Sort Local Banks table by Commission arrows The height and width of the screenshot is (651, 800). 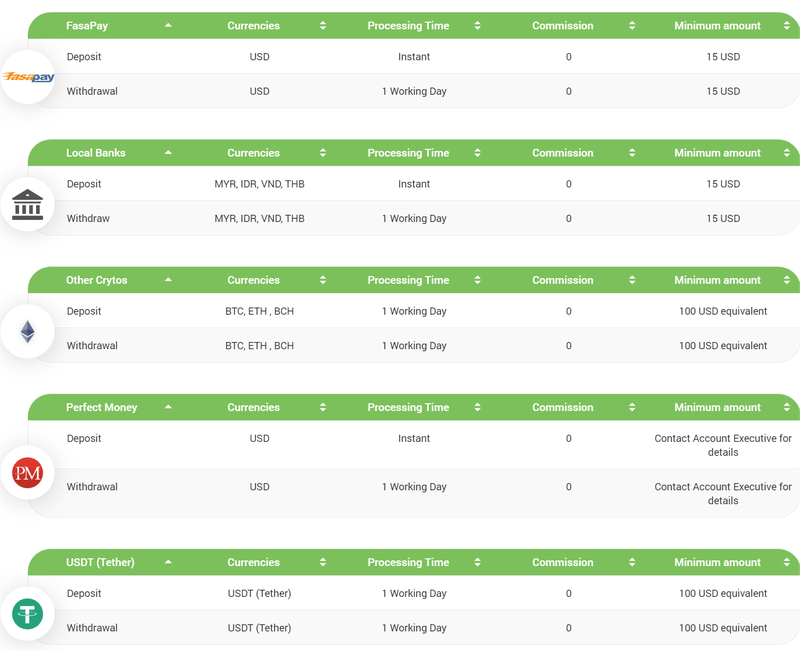(632, 153)
